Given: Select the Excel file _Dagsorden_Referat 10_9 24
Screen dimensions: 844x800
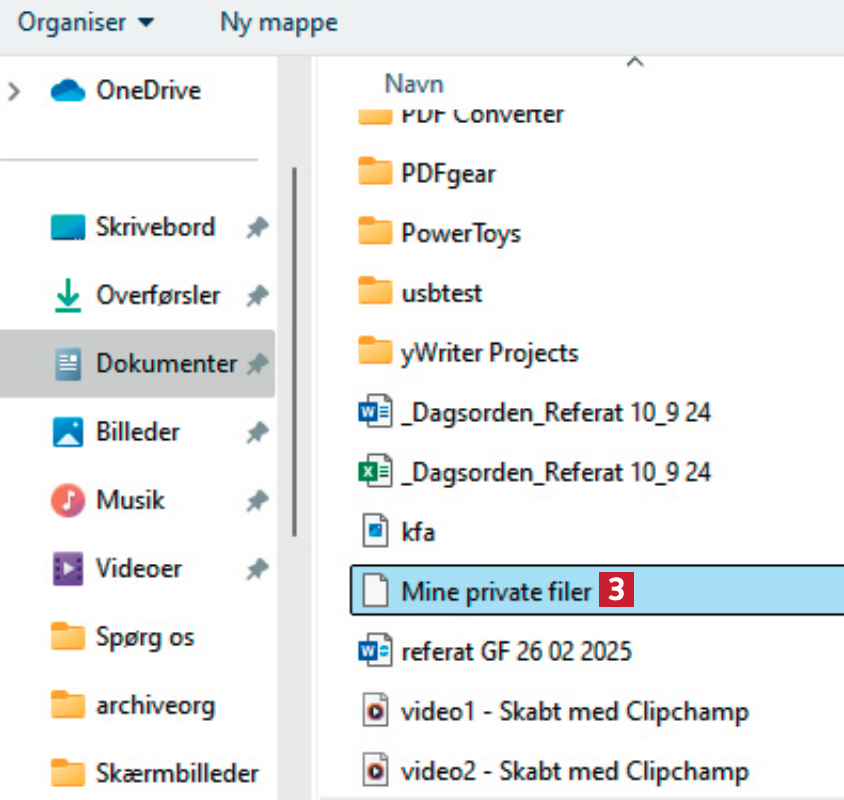Looking at the screenshot, I should (x=555, y=471).
